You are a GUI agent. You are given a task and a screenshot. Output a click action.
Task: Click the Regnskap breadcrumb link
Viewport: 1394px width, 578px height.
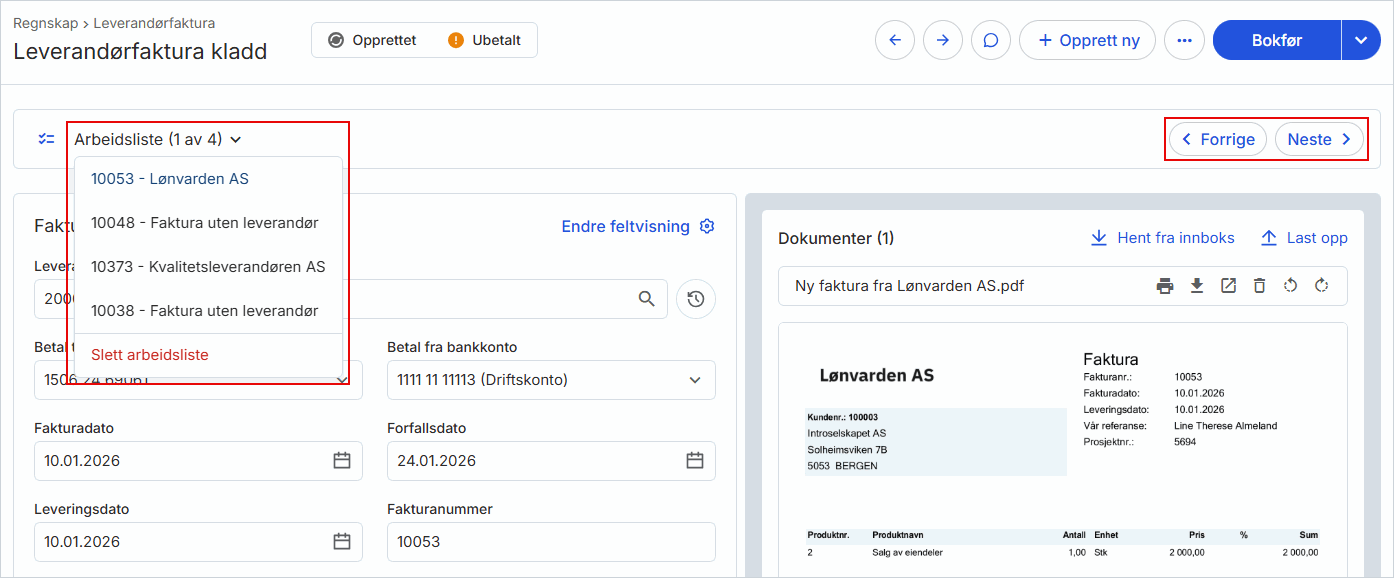[x=45, y=23]
